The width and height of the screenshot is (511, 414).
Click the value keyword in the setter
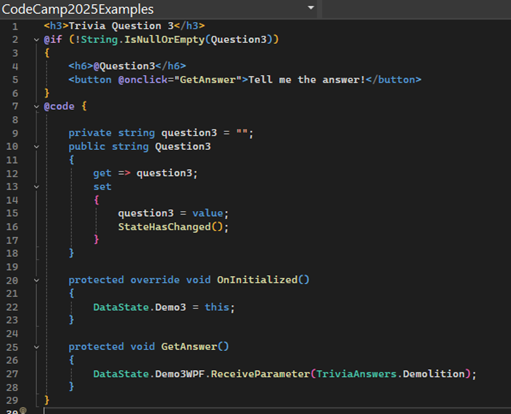tap(208, 213)
